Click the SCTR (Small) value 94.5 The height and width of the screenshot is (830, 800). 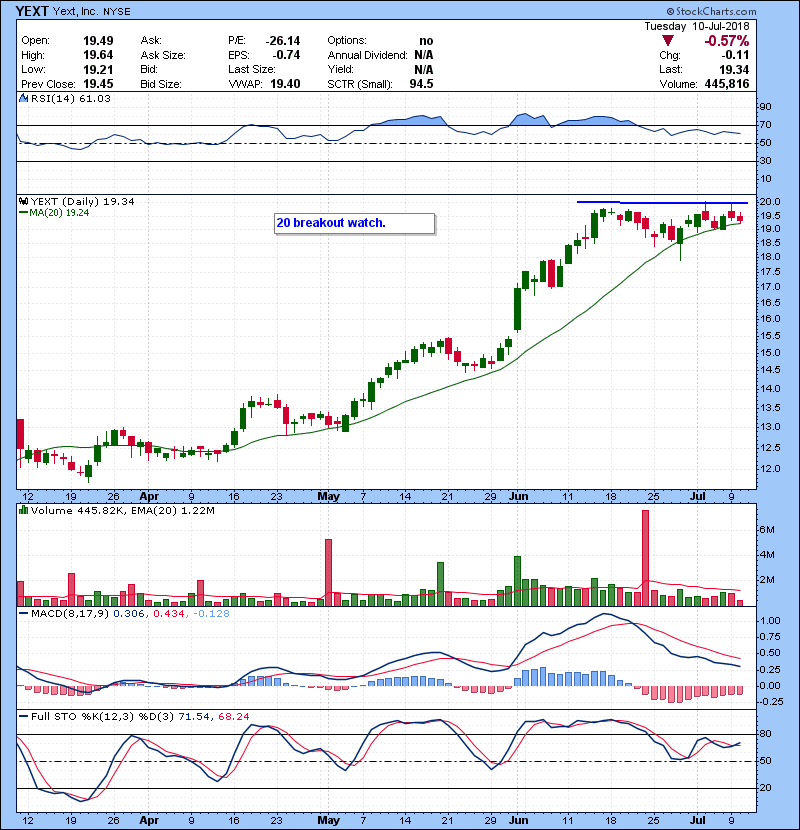pyautogui.click(x=421, y=84)
